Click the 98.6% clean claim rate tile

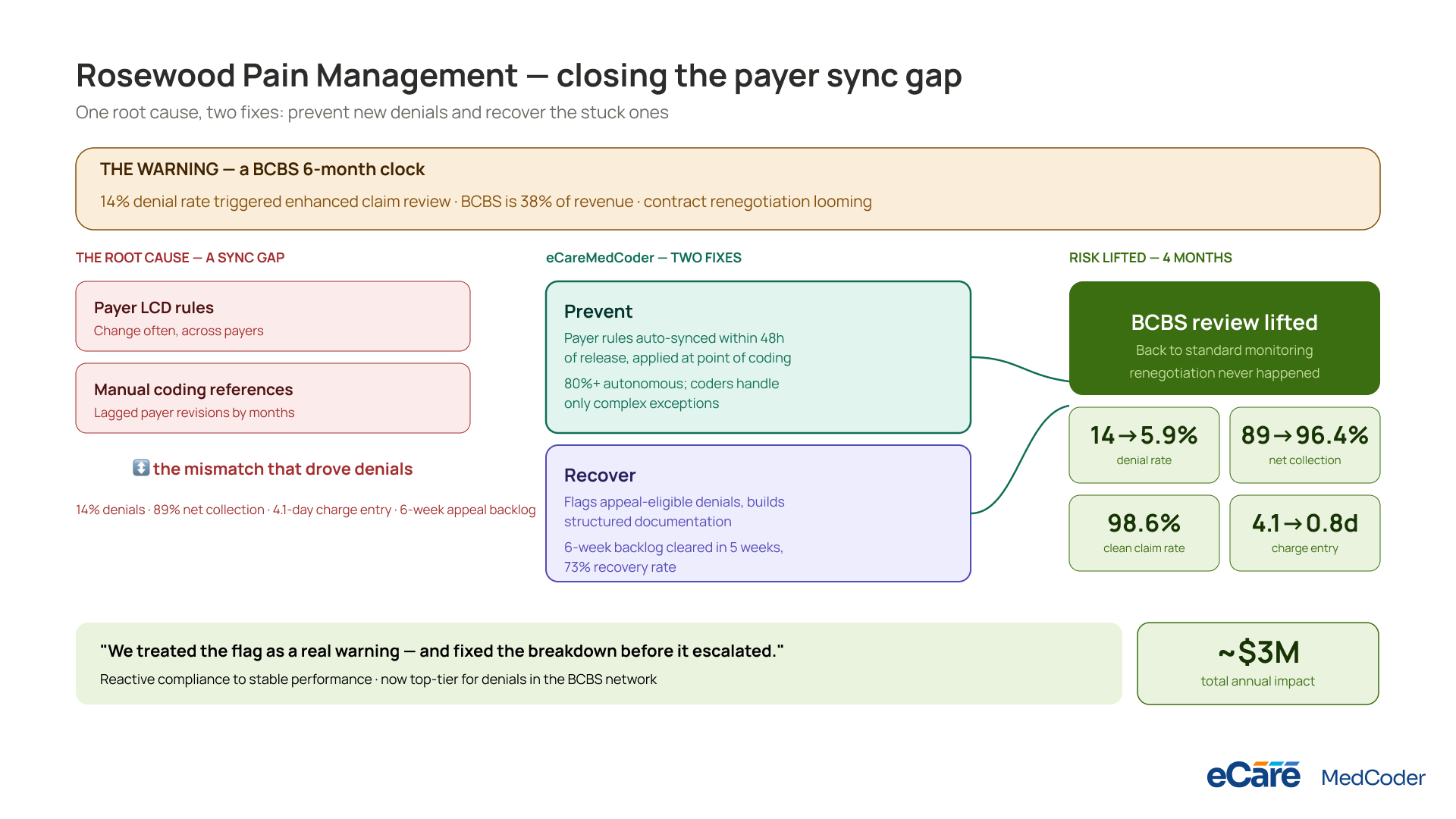(1144, 533)
